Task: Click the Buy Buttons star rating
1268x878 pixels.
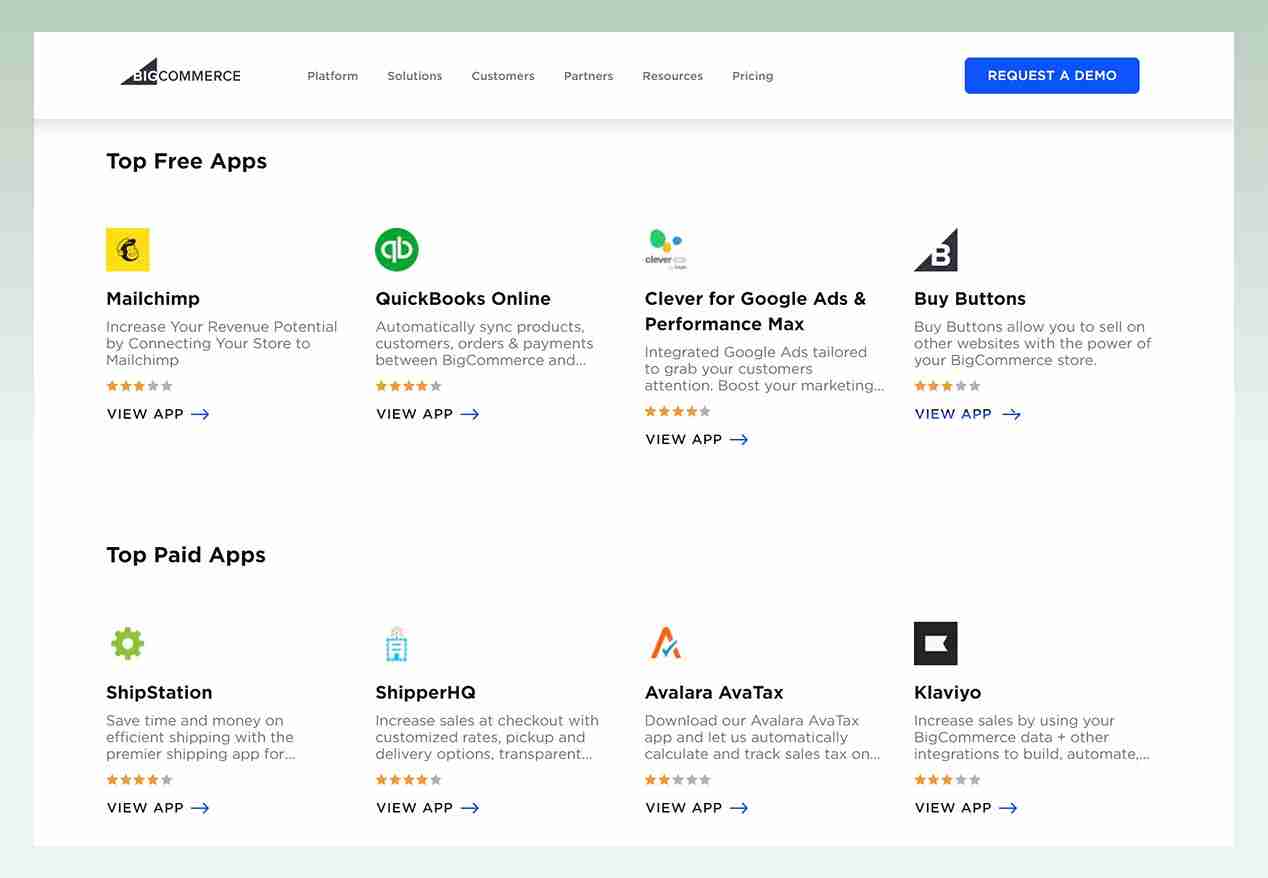Action: [x=947, y=386]
